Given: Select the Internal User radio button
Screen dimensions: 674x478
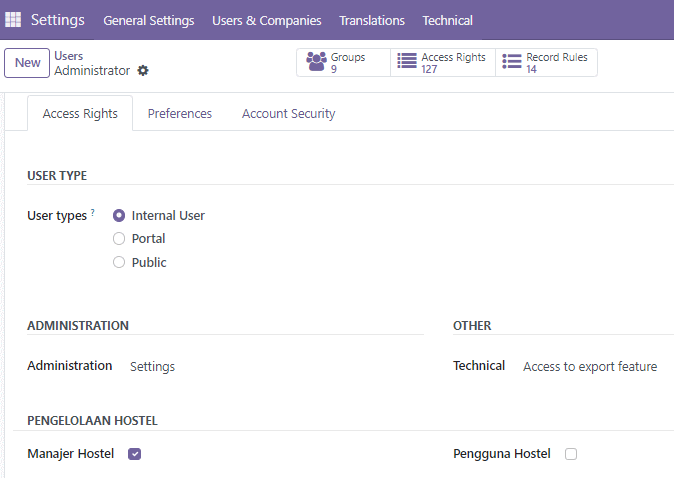Looking at the screenshot, I should pyautogui.click(x=119, y=215).
